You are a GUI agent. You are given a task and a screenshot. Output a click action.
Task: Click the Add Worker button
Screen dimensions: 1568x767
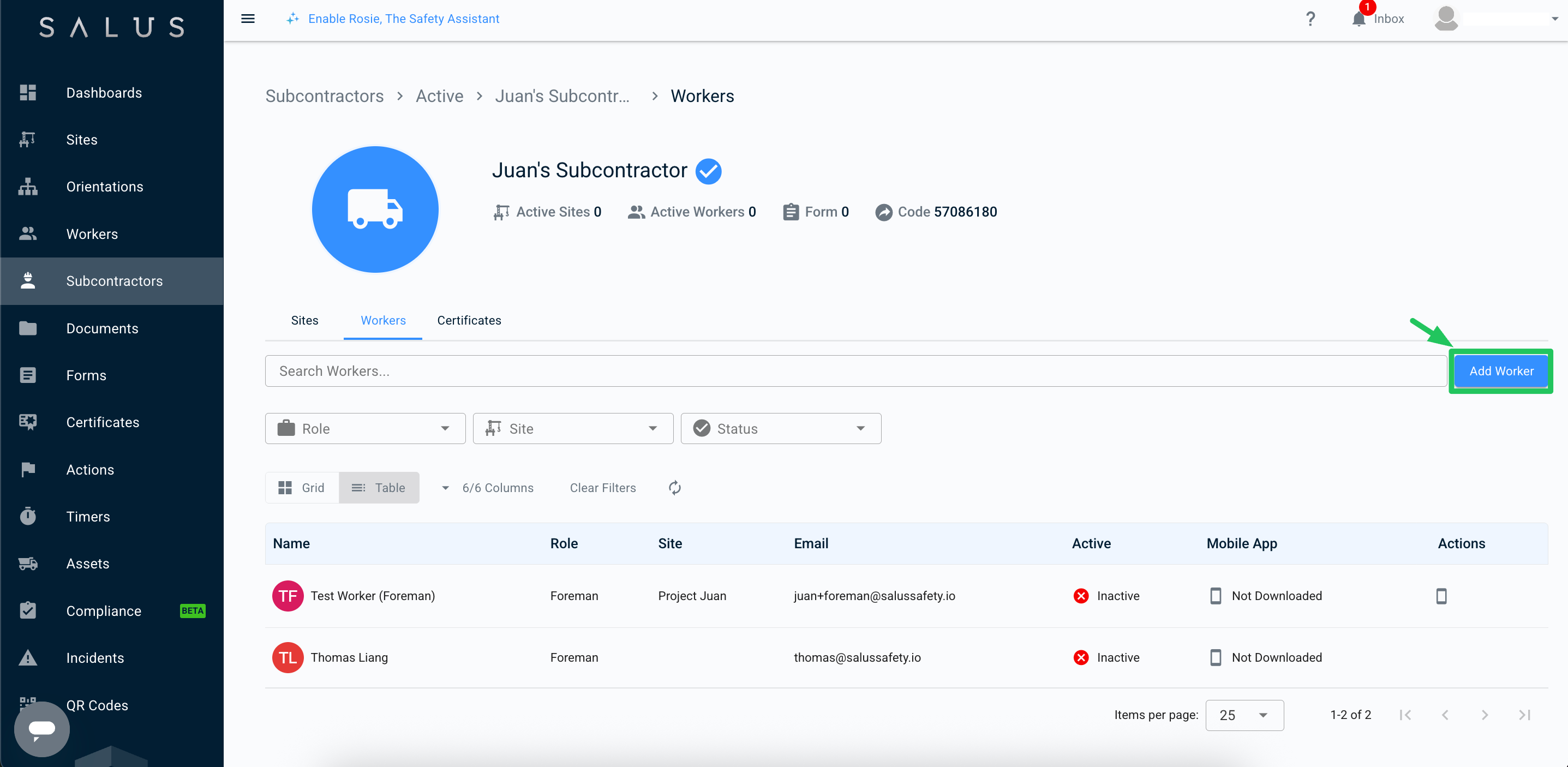(x=1501, y=371)
